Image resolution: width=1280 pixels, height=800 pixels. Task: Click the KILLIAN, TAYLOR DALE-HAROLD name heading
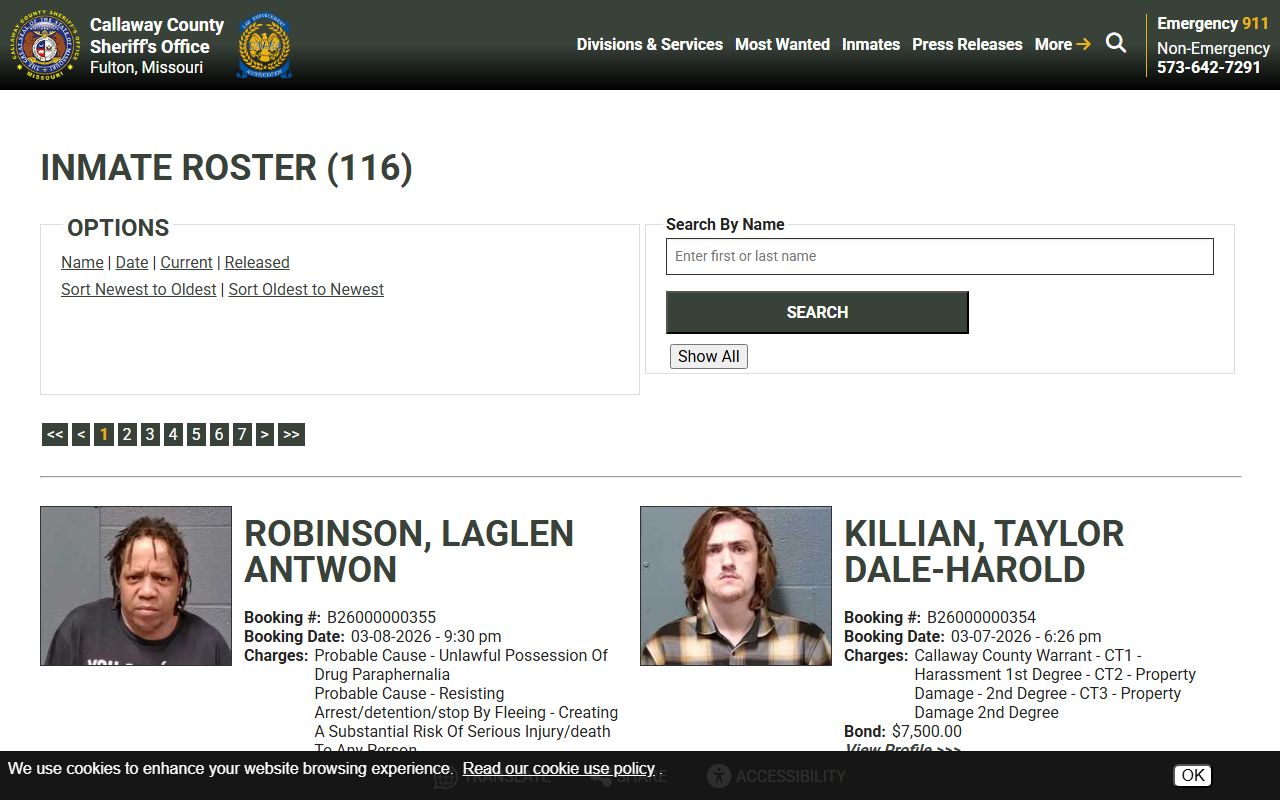pyautogui.click(x=984, y=551)
